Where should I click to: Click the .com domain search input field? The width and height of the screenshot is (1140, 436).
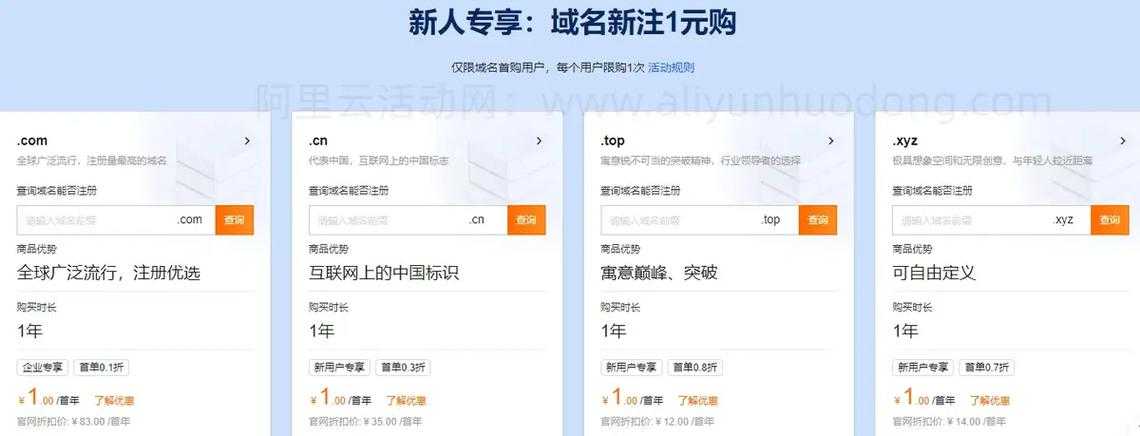116,219
